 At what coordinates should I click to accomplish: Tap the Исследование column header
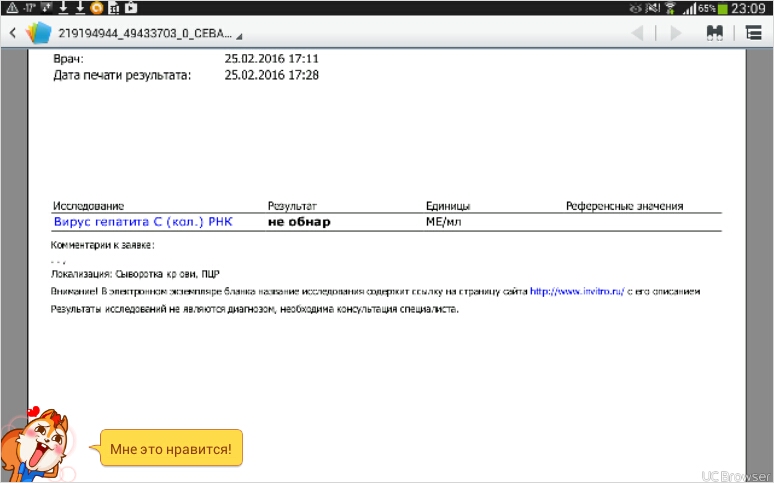(x=89, y=206)
